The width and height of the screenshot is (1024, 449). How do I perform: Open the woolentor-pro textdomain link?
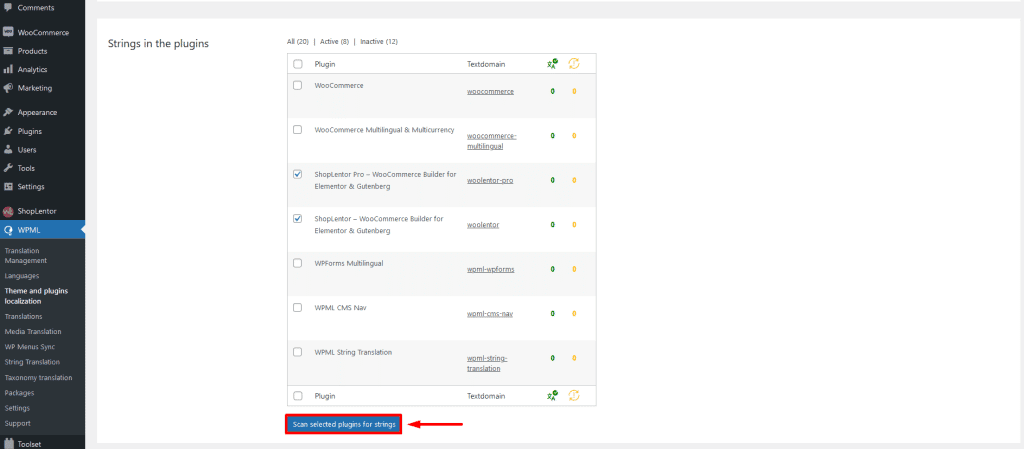click(x=490, y=180)
